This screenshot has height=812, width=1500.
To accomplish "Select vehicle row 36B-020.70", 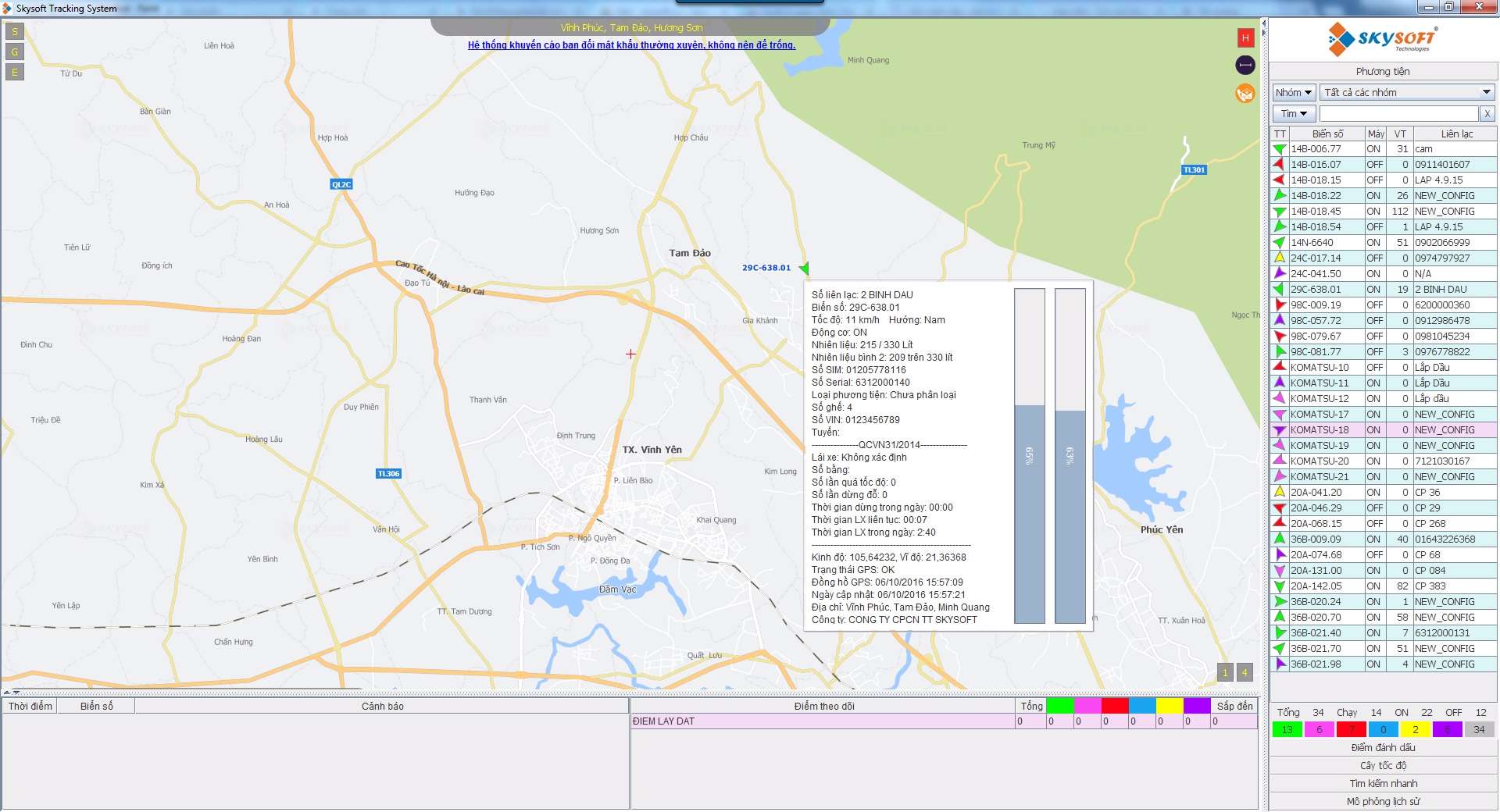I will (1384, 617).
